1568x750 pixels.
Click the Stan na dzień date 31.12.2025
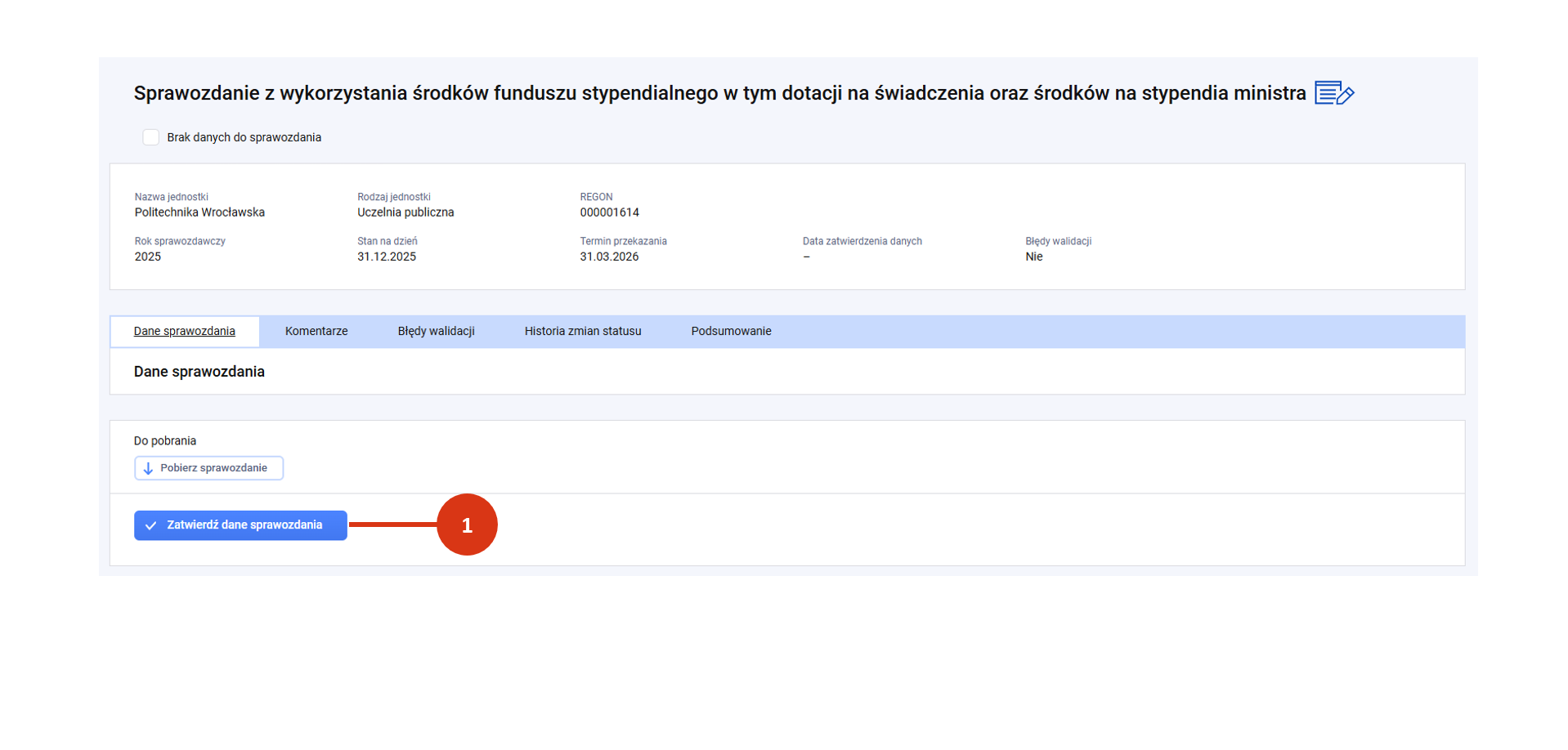pyautogui.click(x=387, y=257)
